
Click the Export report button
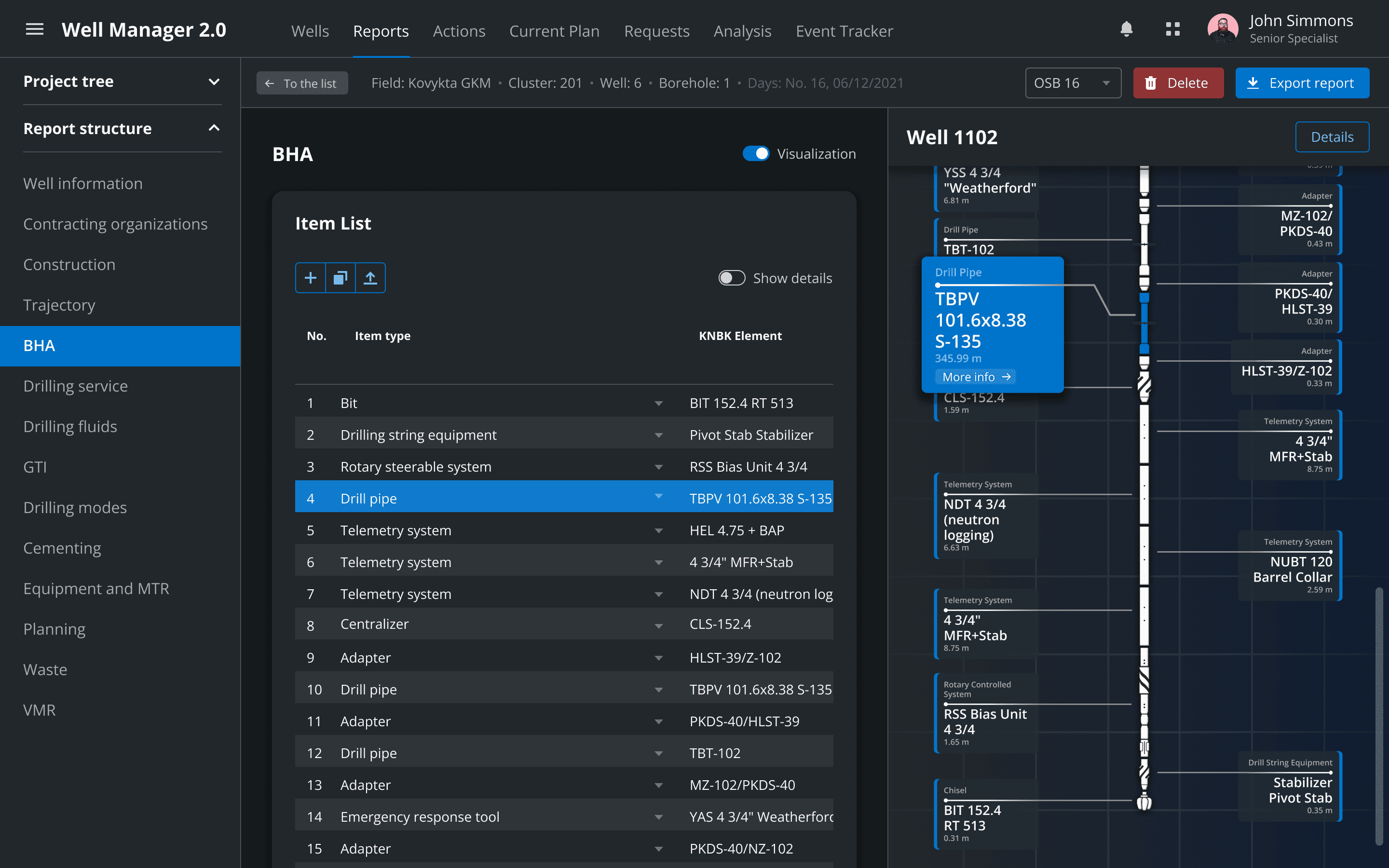(1302, 83)
